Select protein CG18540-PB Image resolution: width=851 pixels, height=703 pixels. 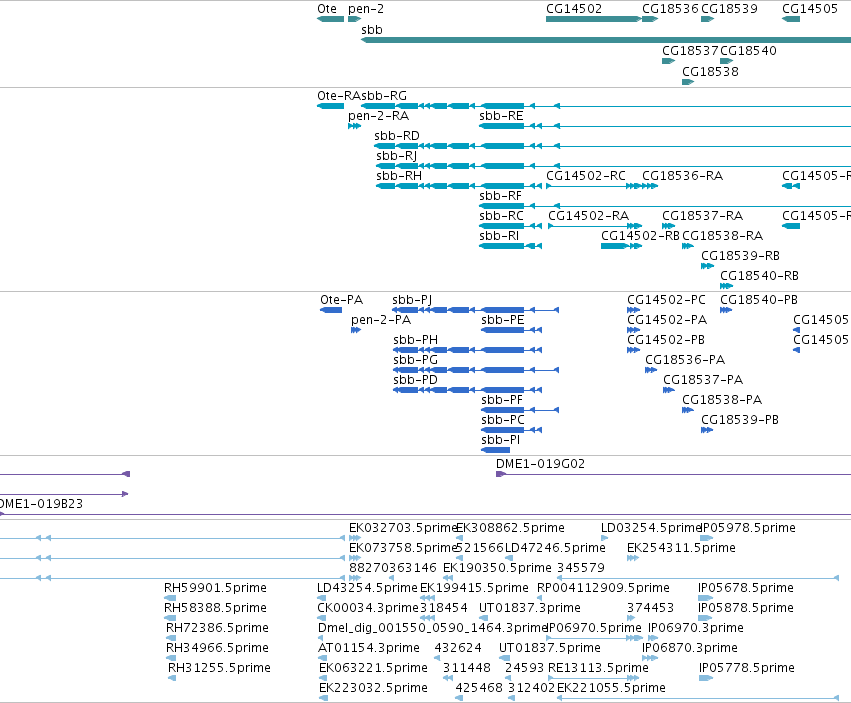(x=726, y=310)
